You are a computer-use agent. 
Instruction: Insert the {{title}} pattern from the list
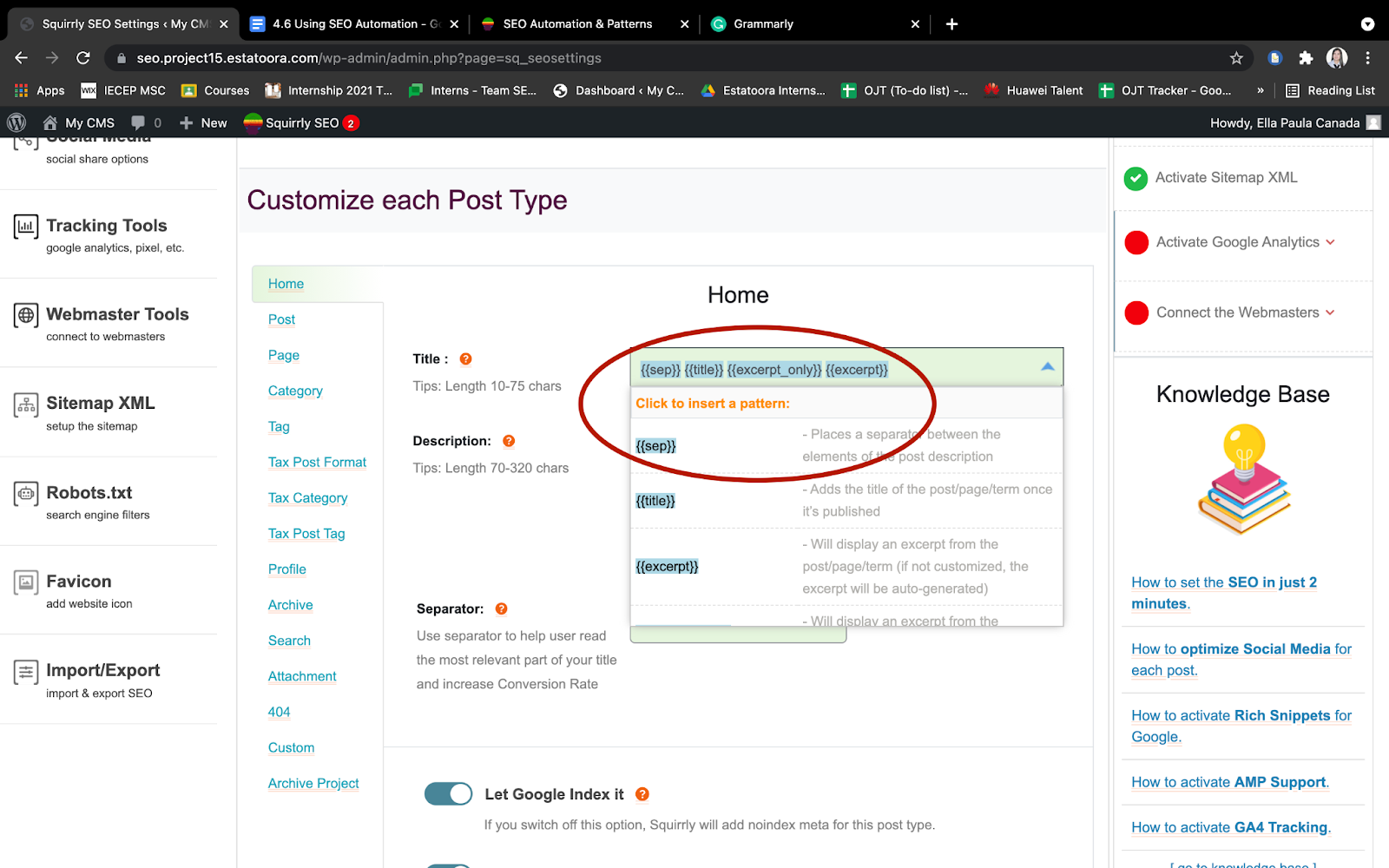point(655,501)
